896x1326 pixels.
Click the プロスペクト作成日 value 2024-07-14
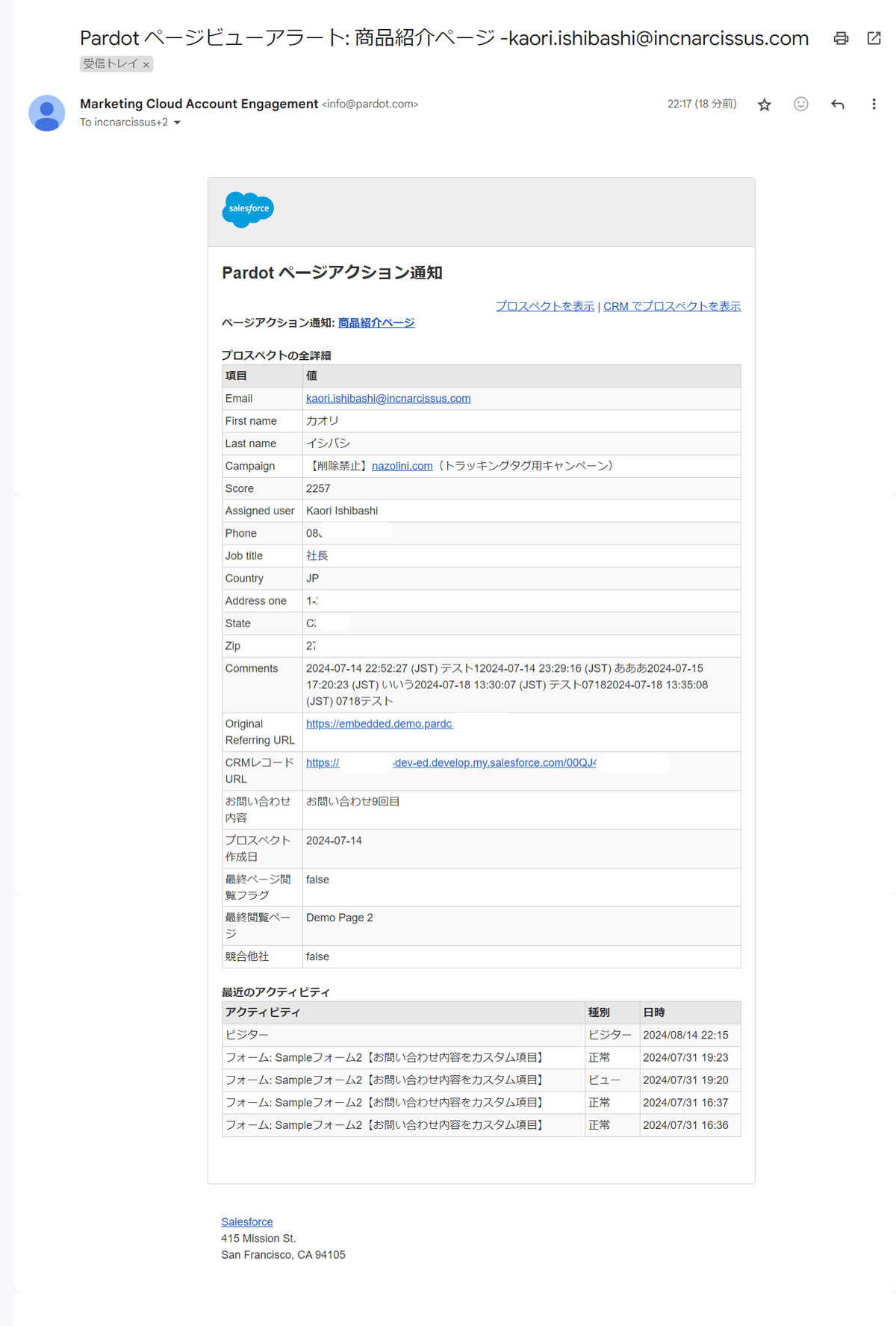point(334,841)
